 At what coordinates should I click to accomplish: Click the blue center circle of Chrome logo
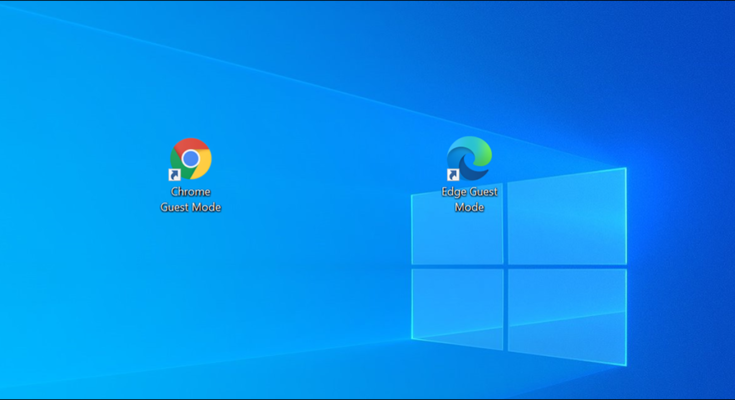point(190,159)
